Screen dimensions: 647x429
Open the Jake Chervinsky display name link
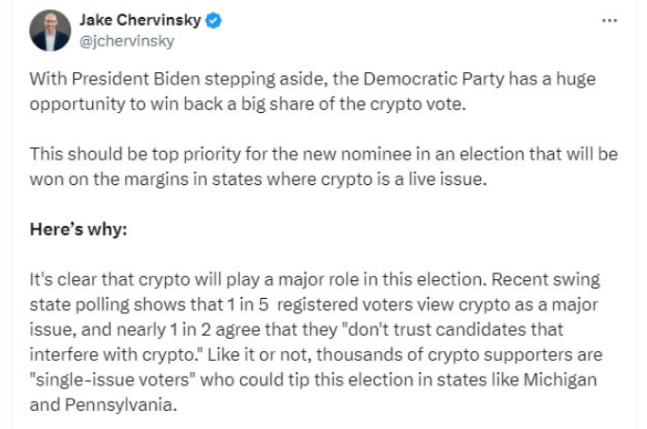(x=138, y=20)
